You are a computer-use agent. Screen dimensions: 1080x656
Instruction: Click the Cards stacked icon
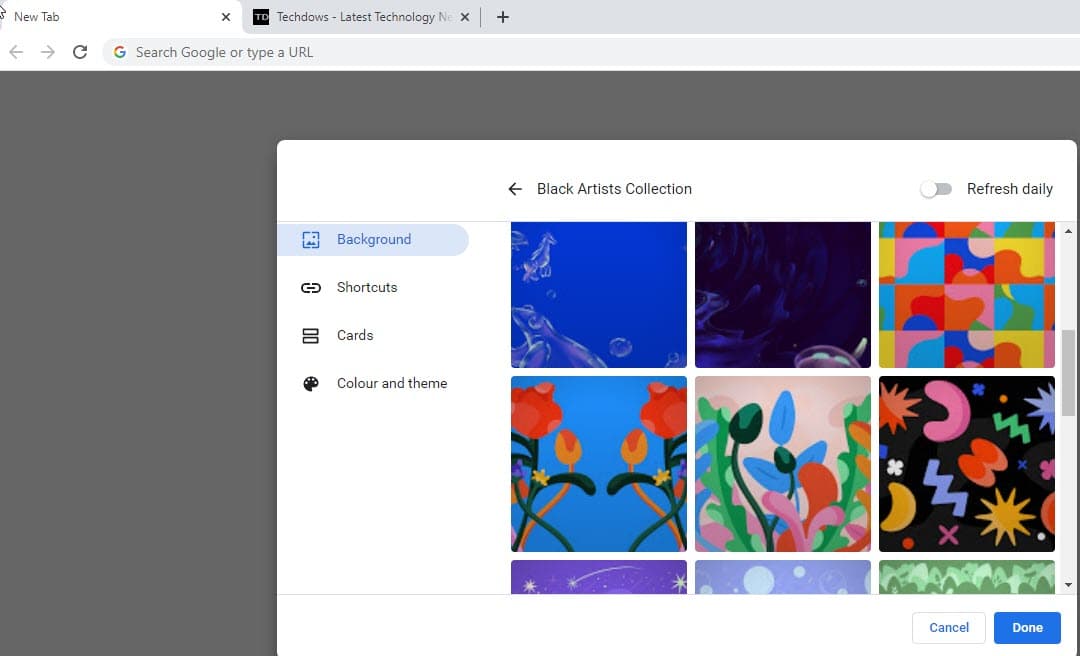[x=311, y=336]
